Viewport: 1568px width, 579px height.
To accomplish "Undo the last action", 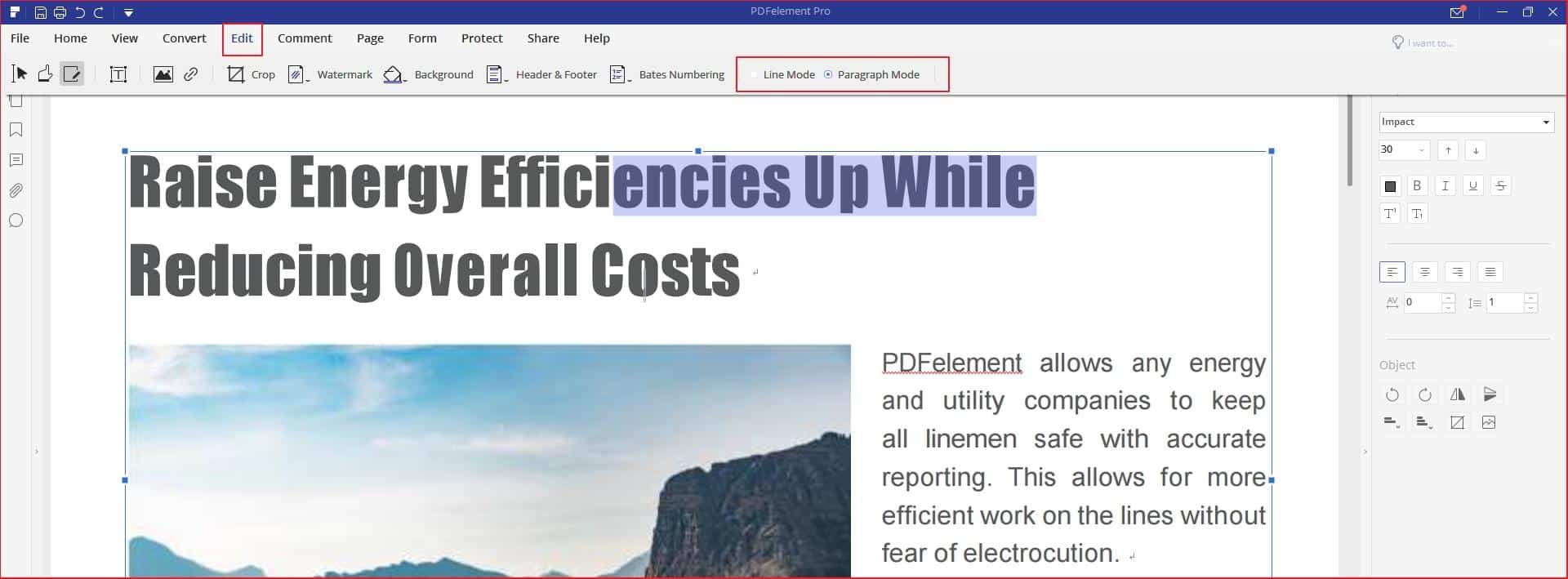I will tap(80, 12).
